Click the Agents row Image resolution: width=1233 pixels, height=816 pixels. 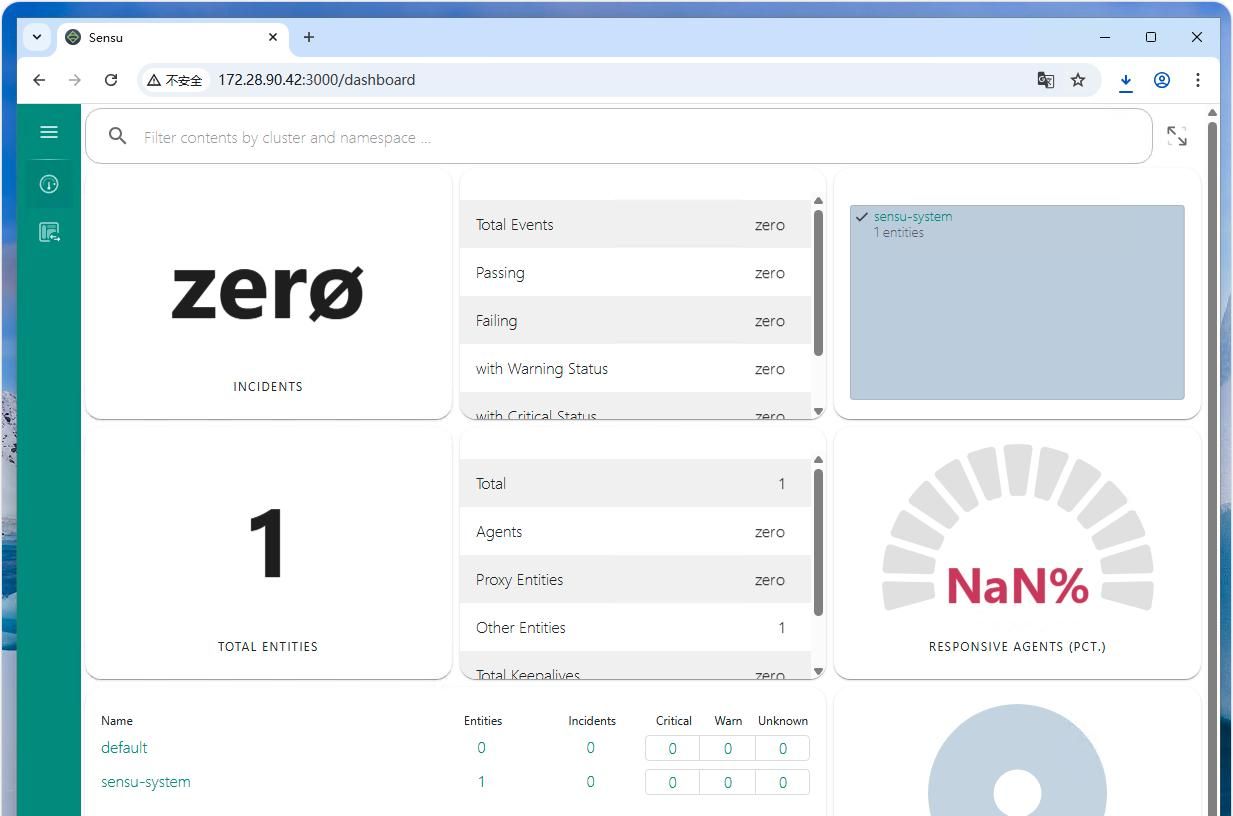pyautogui.click(x=635, y=531)
